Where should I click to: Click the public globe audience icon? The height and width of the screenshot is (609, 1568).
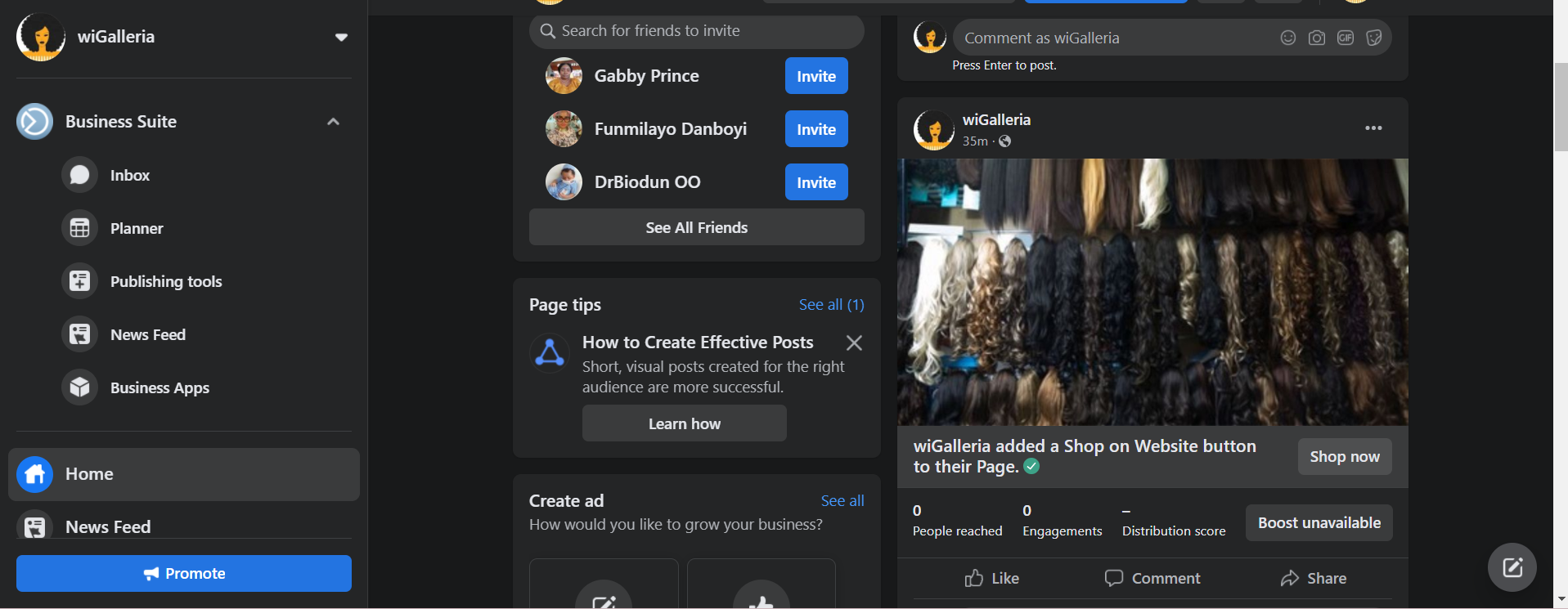point(1005,141)
